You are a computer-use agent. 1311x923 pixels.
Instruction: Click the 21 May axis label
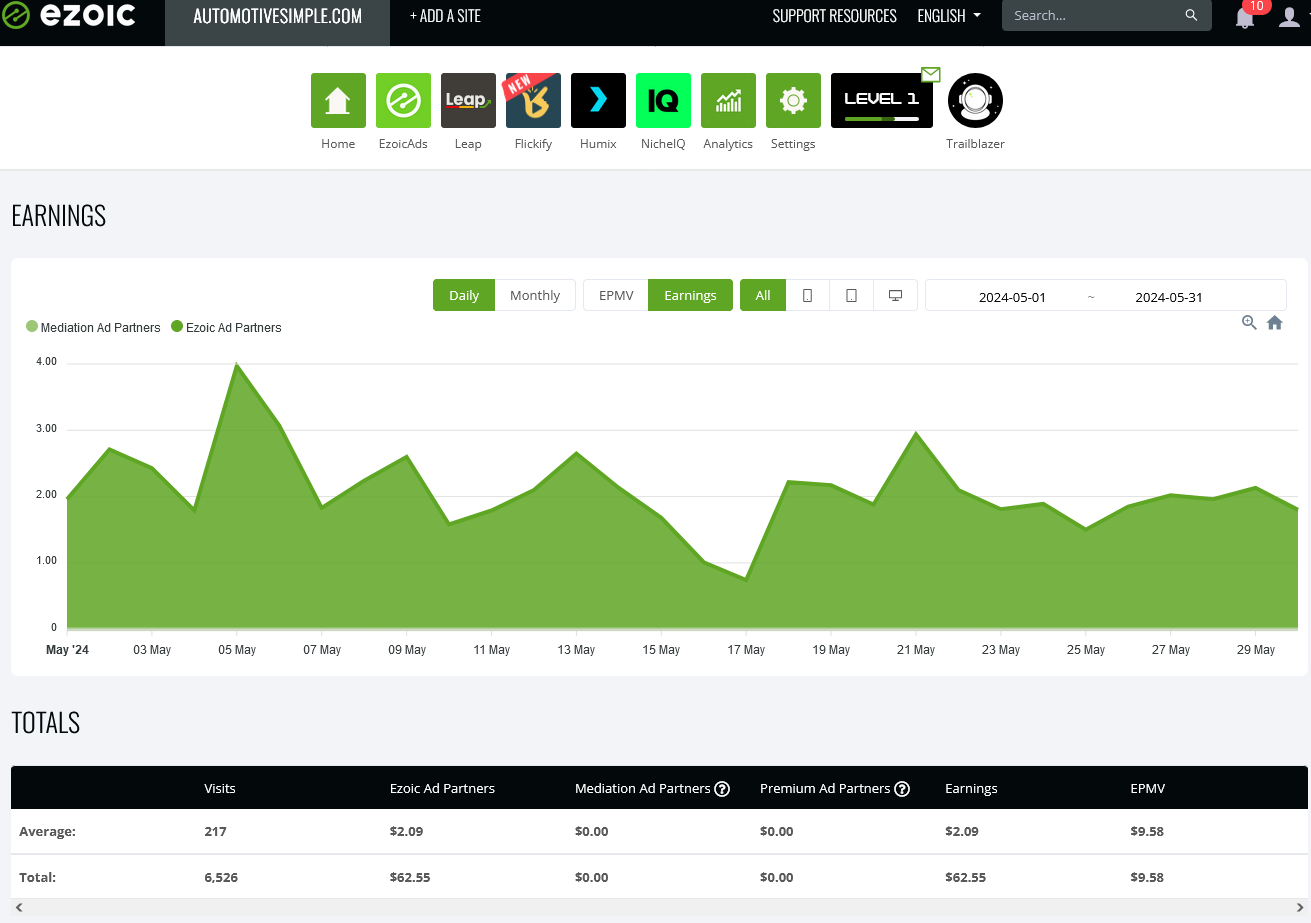click(x=916, y=650)
